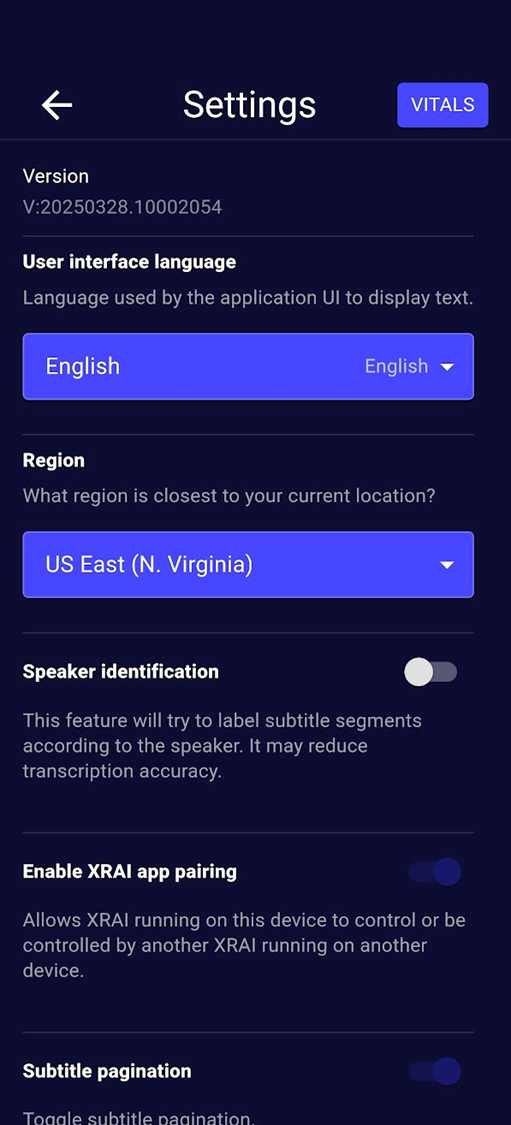Viewport: 511px width, 1125px height.
Task: Click the secondary English text beside the caret
Action: point(396,367)
